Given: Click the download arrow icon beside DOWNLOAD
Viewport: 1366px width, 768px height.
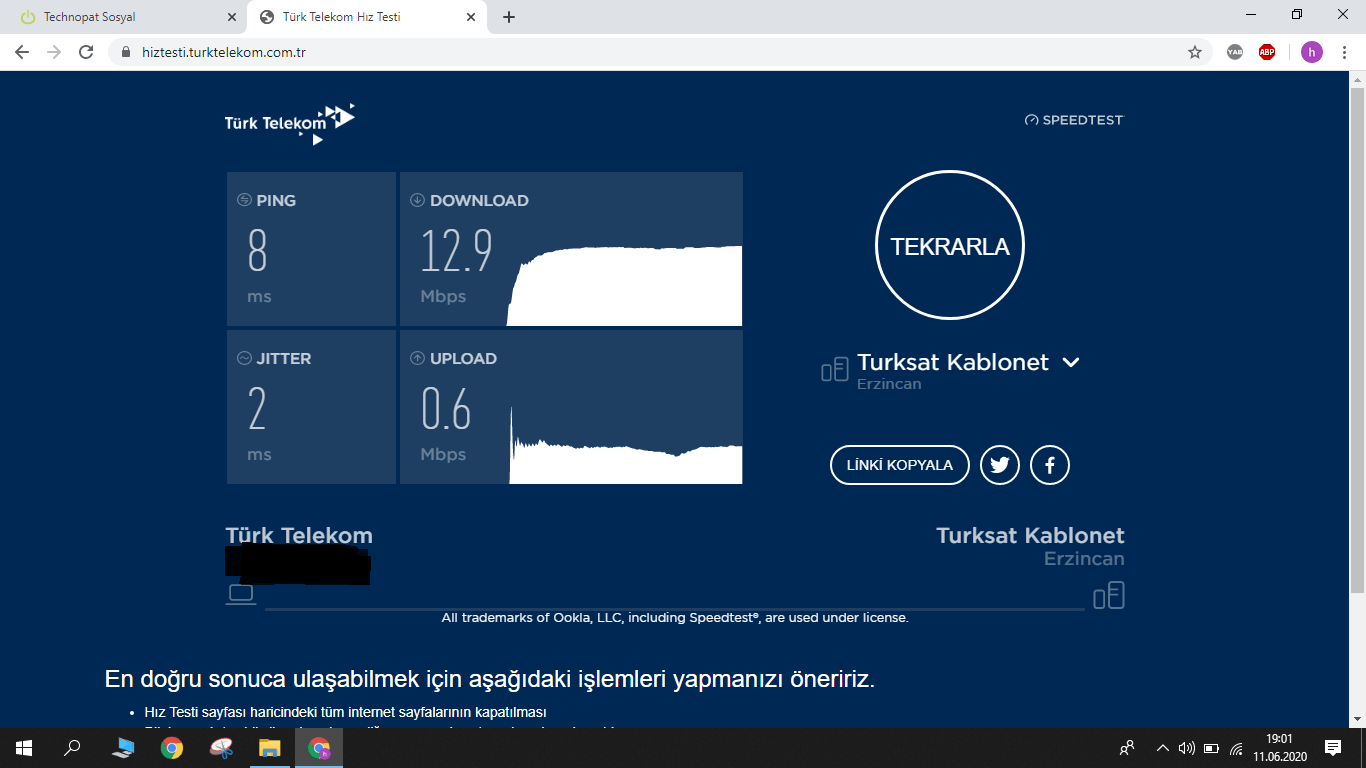Looking at the screenshot, I should click(x=417, y=200).
